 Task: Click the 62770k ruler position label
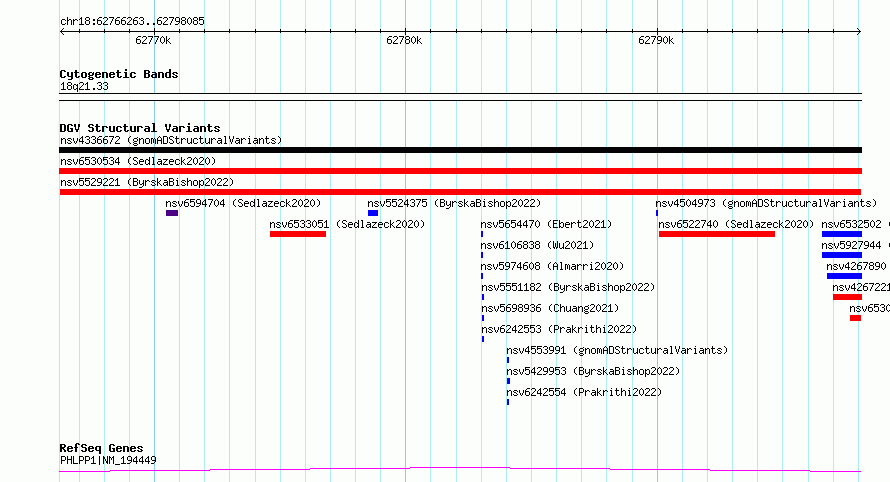click(x=153, y=40)
